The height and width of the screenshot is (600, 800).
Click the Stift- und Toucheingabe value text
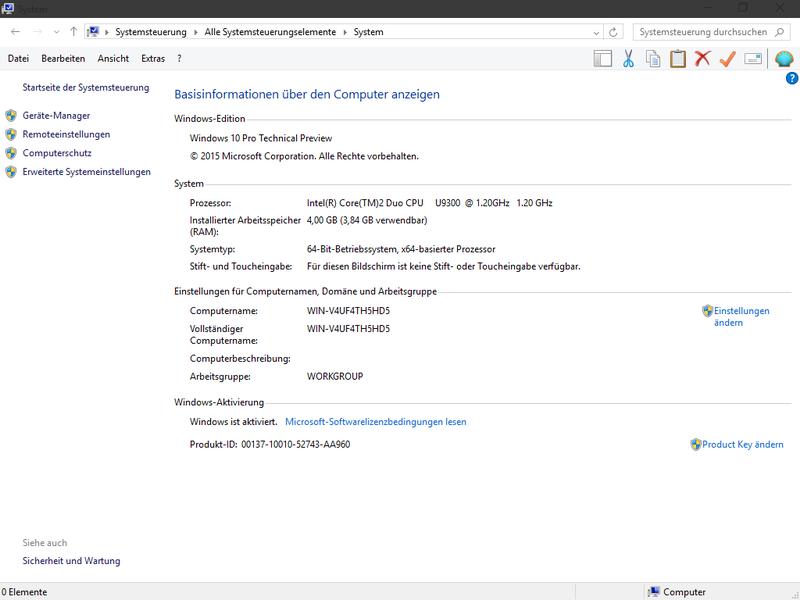pyautogui.click(x=443, y=266)
